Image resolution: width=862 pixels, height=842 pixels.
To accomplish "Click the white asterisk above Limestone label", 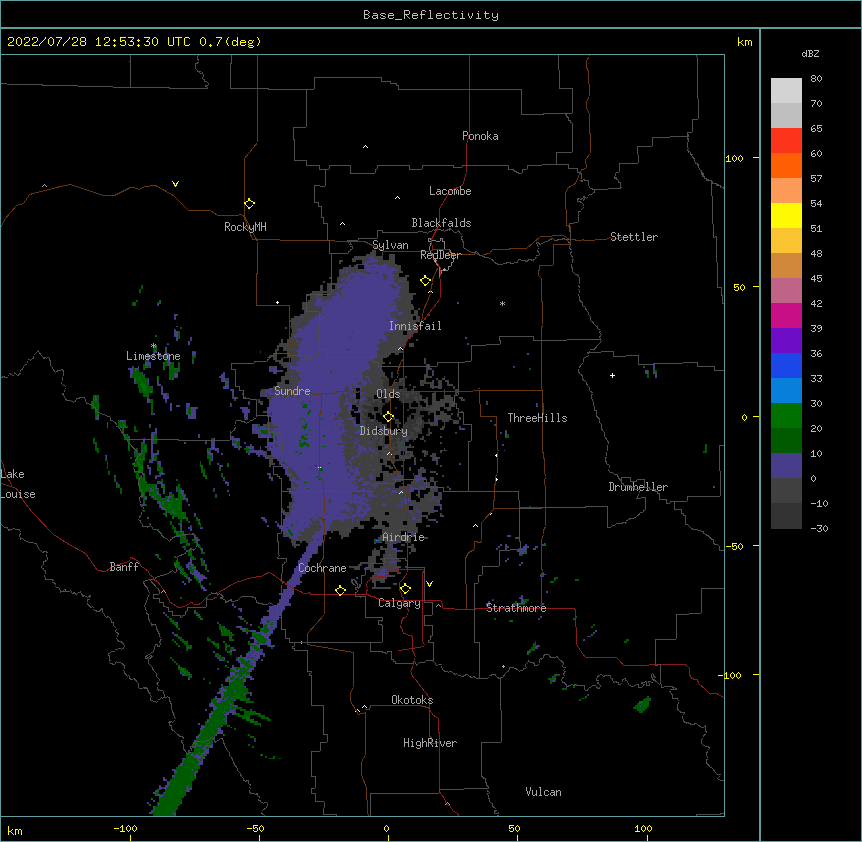I will [154, 346].
